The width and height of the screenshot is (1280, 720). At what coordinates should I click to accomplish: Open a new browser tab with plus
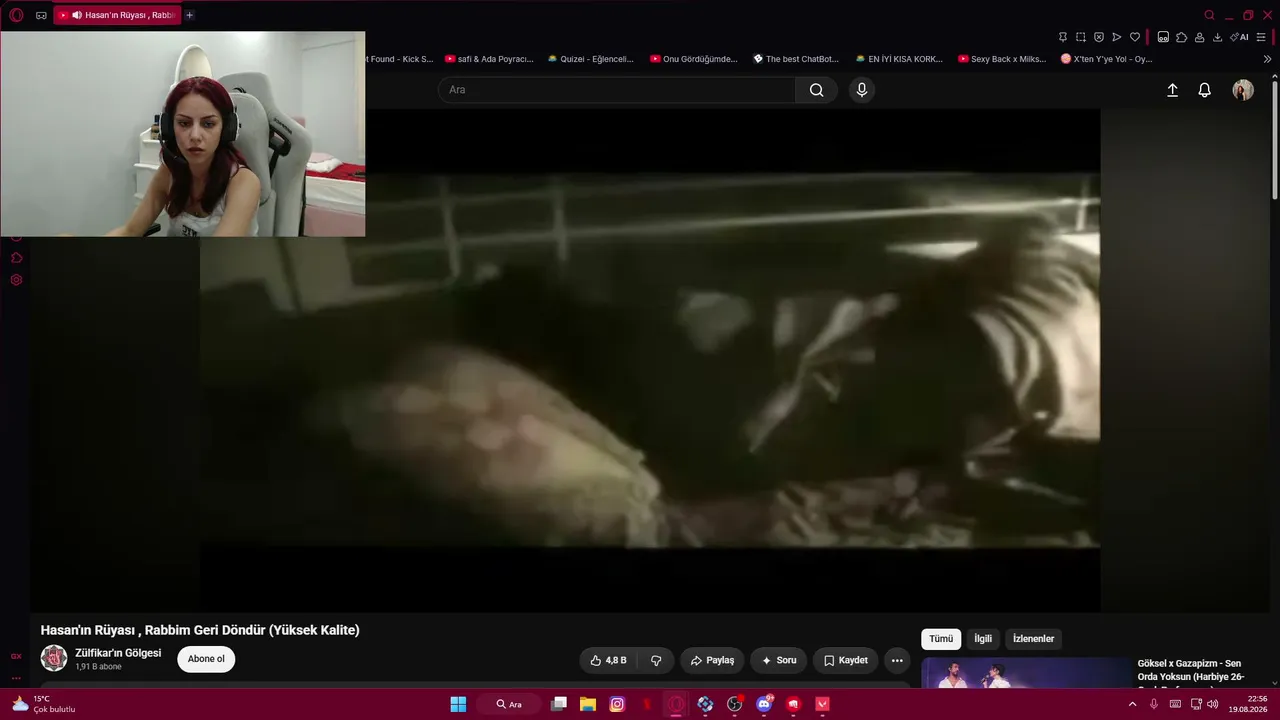[x=189, y=15]
